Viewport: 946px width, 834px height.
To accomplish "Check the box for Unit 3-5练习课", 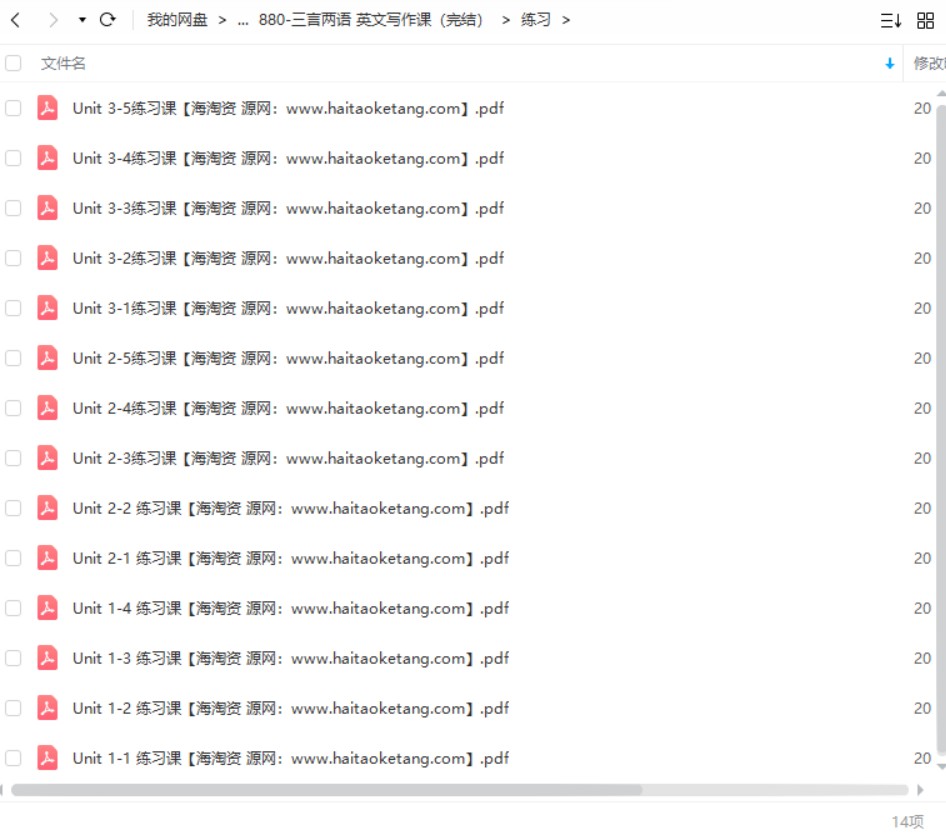I will (13, 109).
